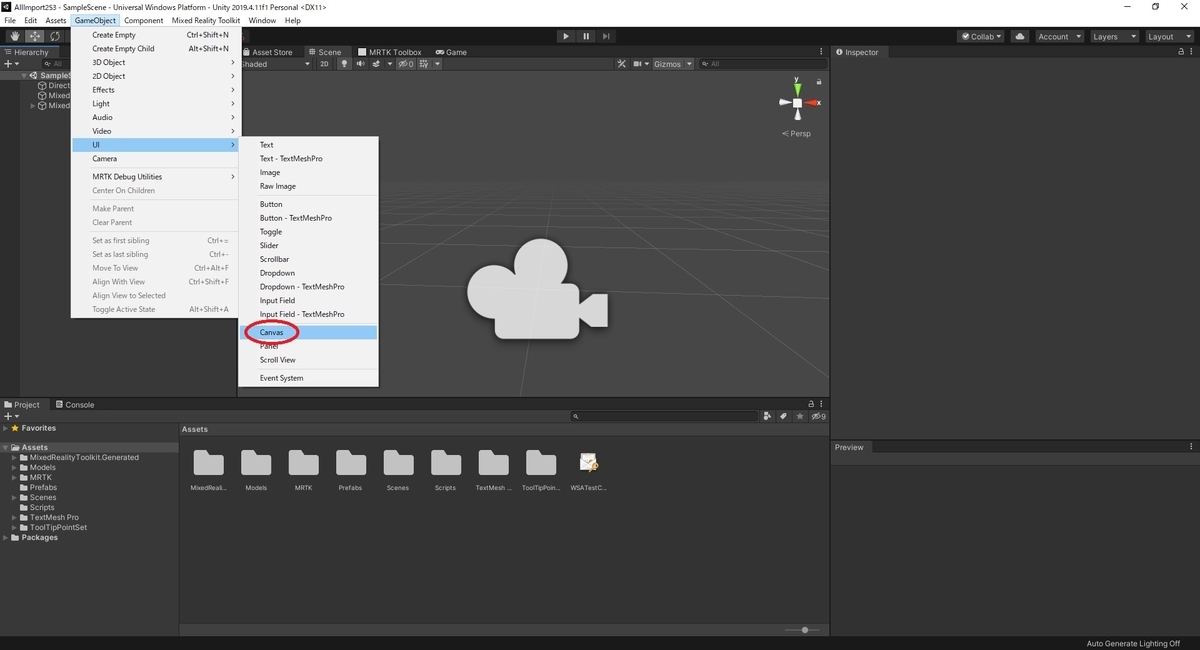The width and height of the screenshot is (1200, 650).
Task: Expand MixedRealityToolkit.Generated folder in tree
Action: (15, 458)
